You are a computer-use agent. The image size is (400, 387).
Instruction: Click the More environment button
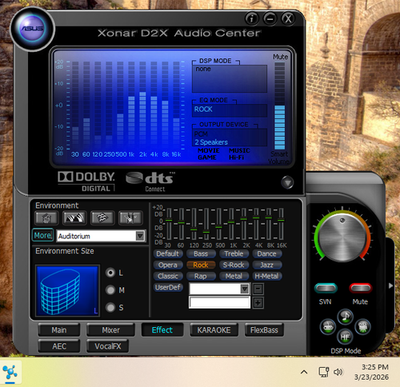coord(43,235)
